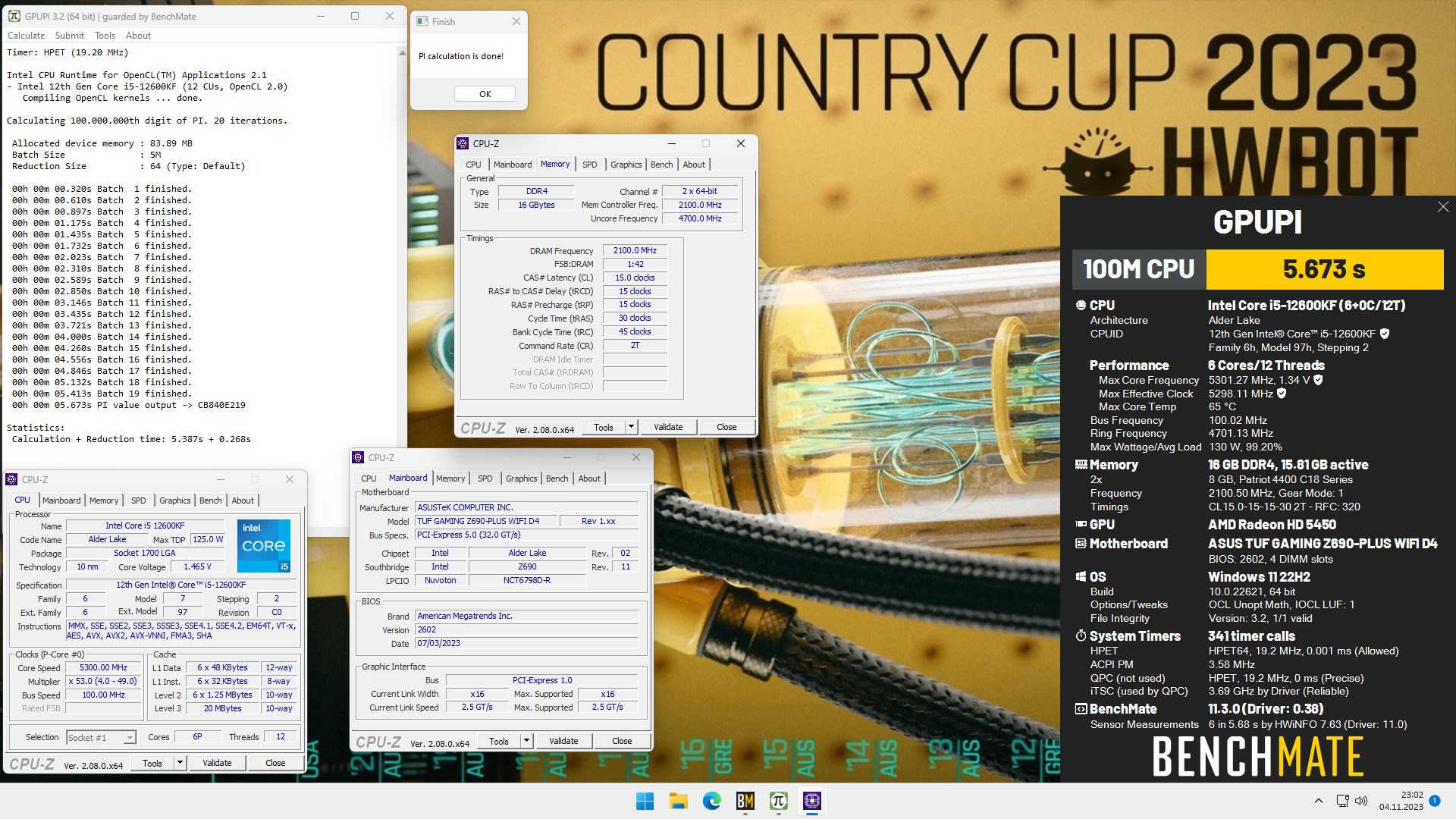
Task: Click Close button in Mainboard CPU-Z window
Action: pos(622,741)
